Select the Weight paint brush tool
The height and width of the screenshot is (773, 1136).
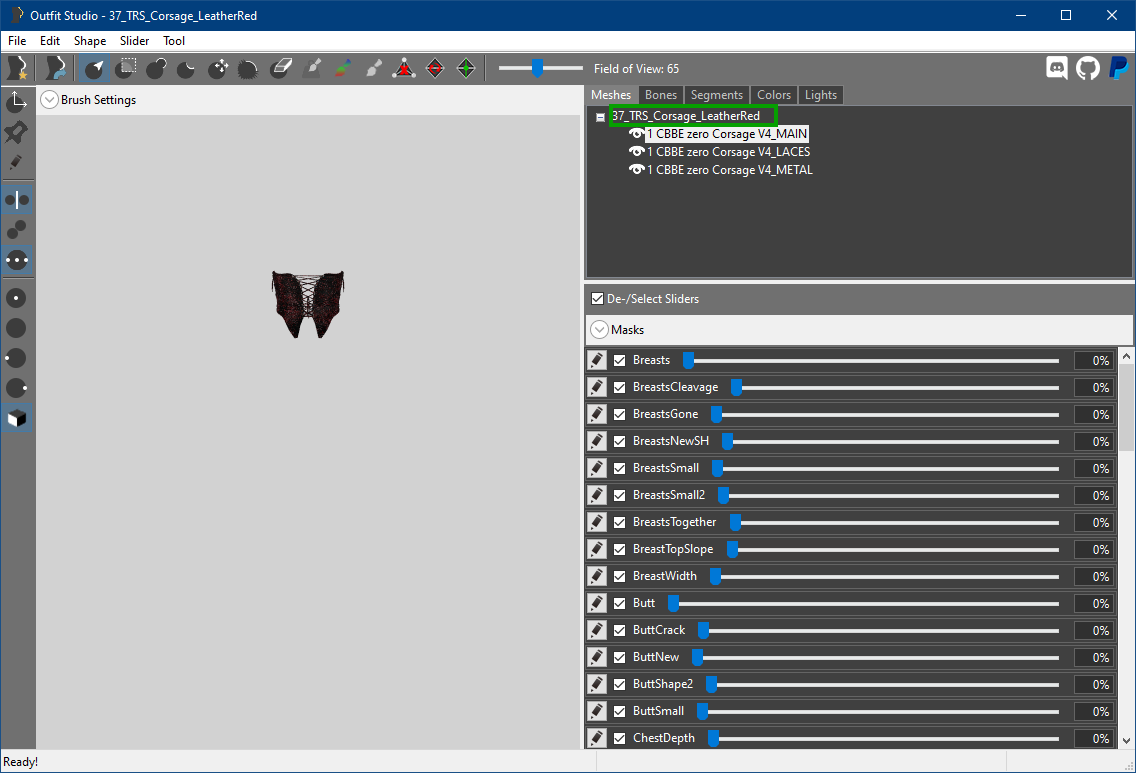click(312, 68)
